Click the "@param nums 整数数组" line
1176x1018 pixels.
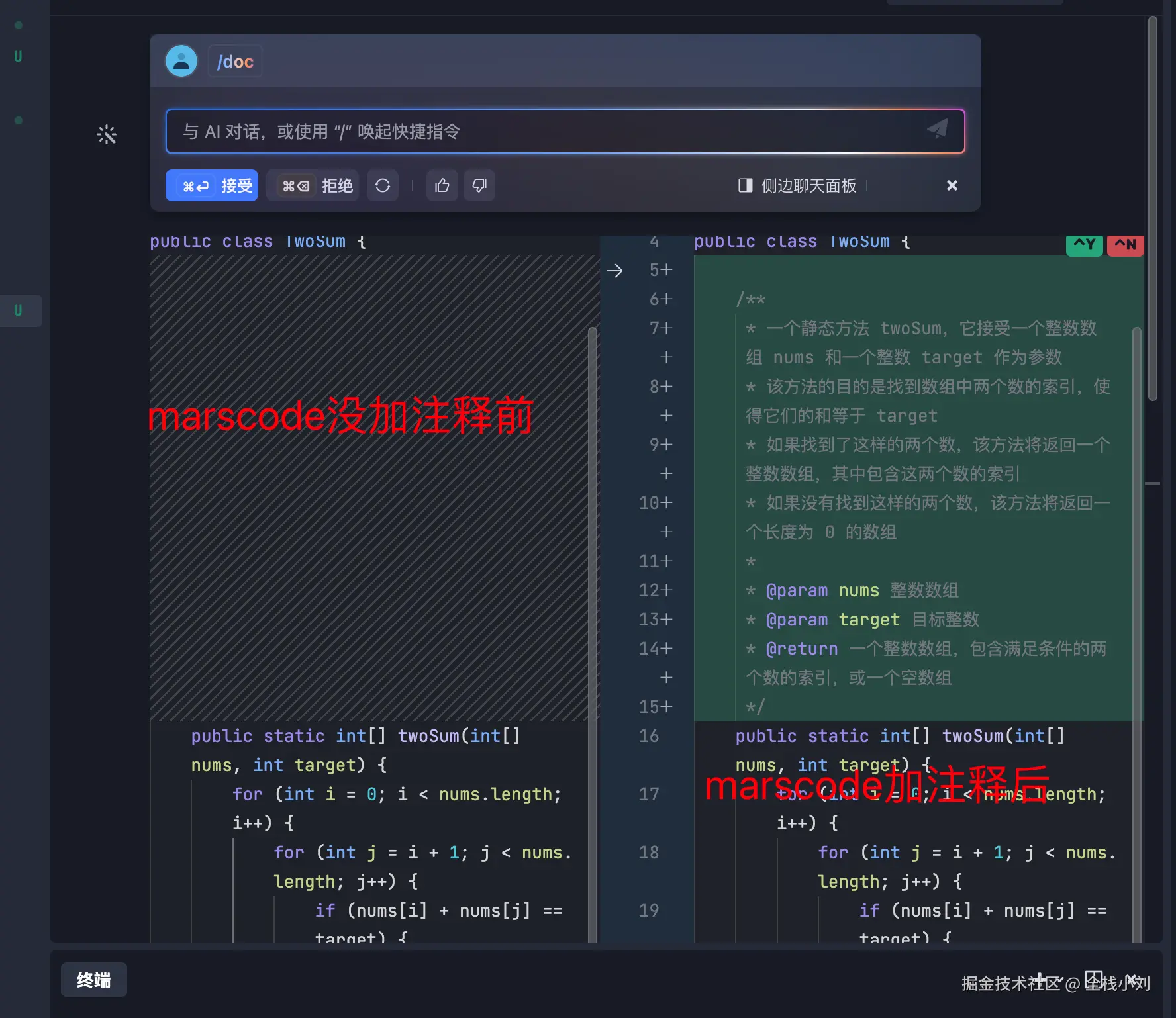point(852,590)
